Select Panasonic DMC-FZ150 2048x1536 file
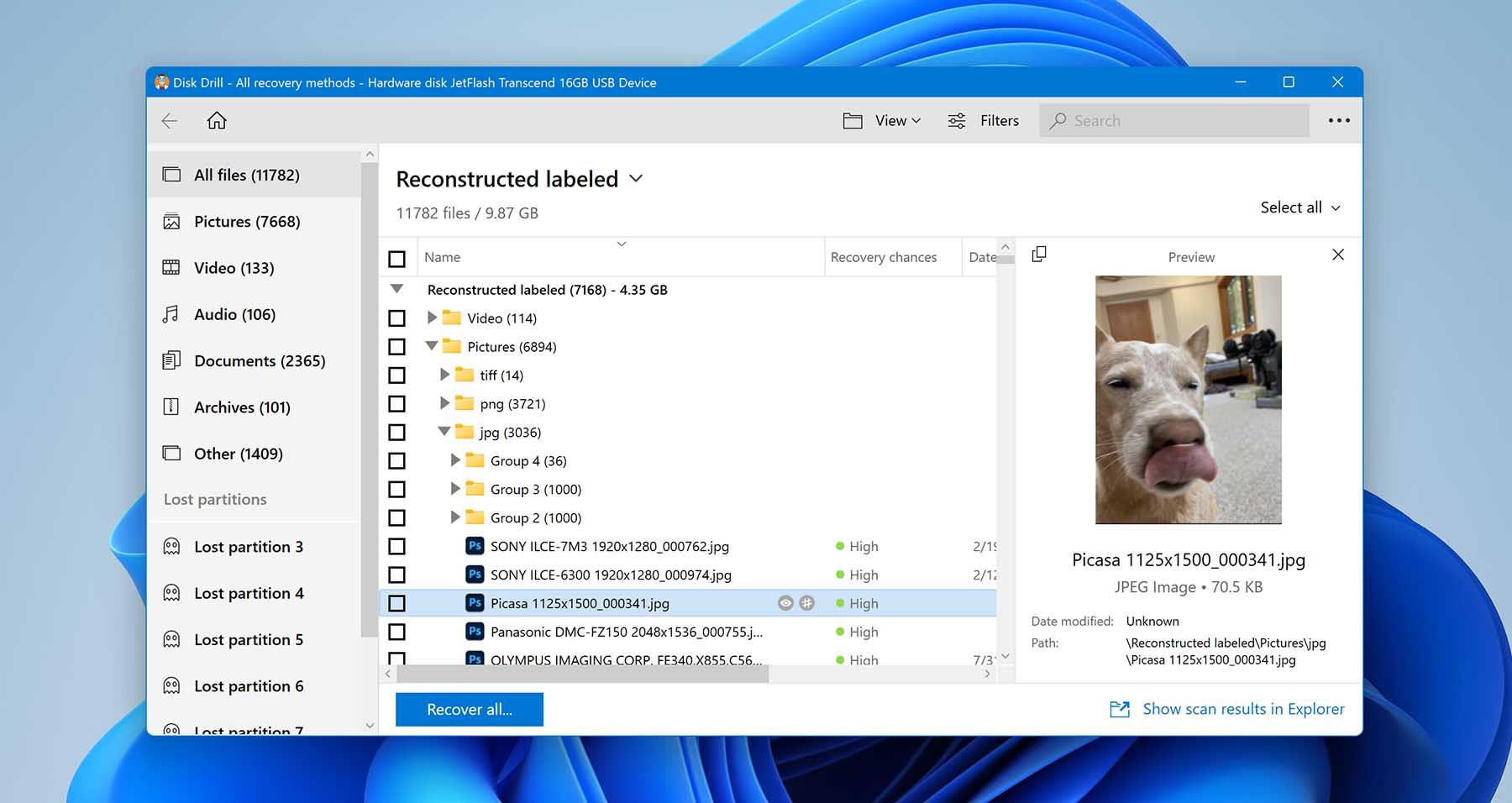The image size is (1512, 803). (x=627, y=632)
